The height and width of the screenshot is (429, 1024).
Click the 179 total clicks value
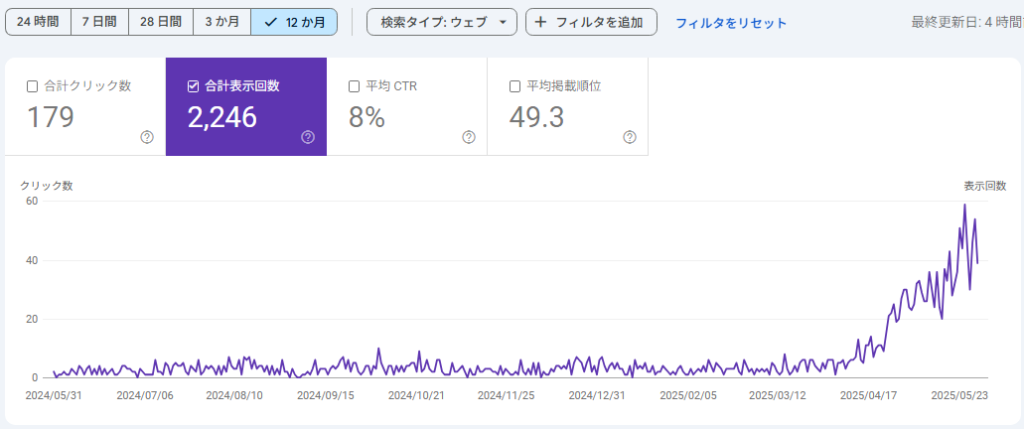point(50,118)
